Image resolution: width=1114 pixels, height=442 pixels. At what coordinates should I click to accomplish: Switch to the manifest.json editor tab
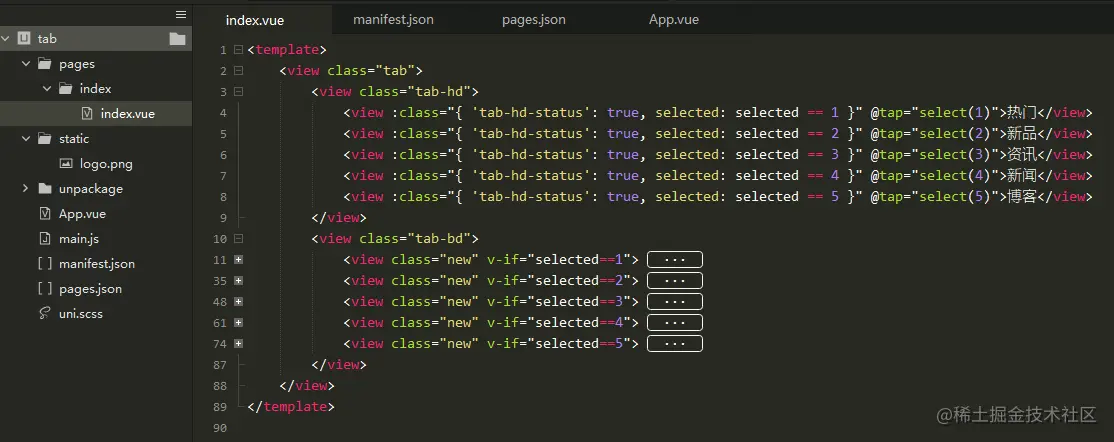click(393, 19)
